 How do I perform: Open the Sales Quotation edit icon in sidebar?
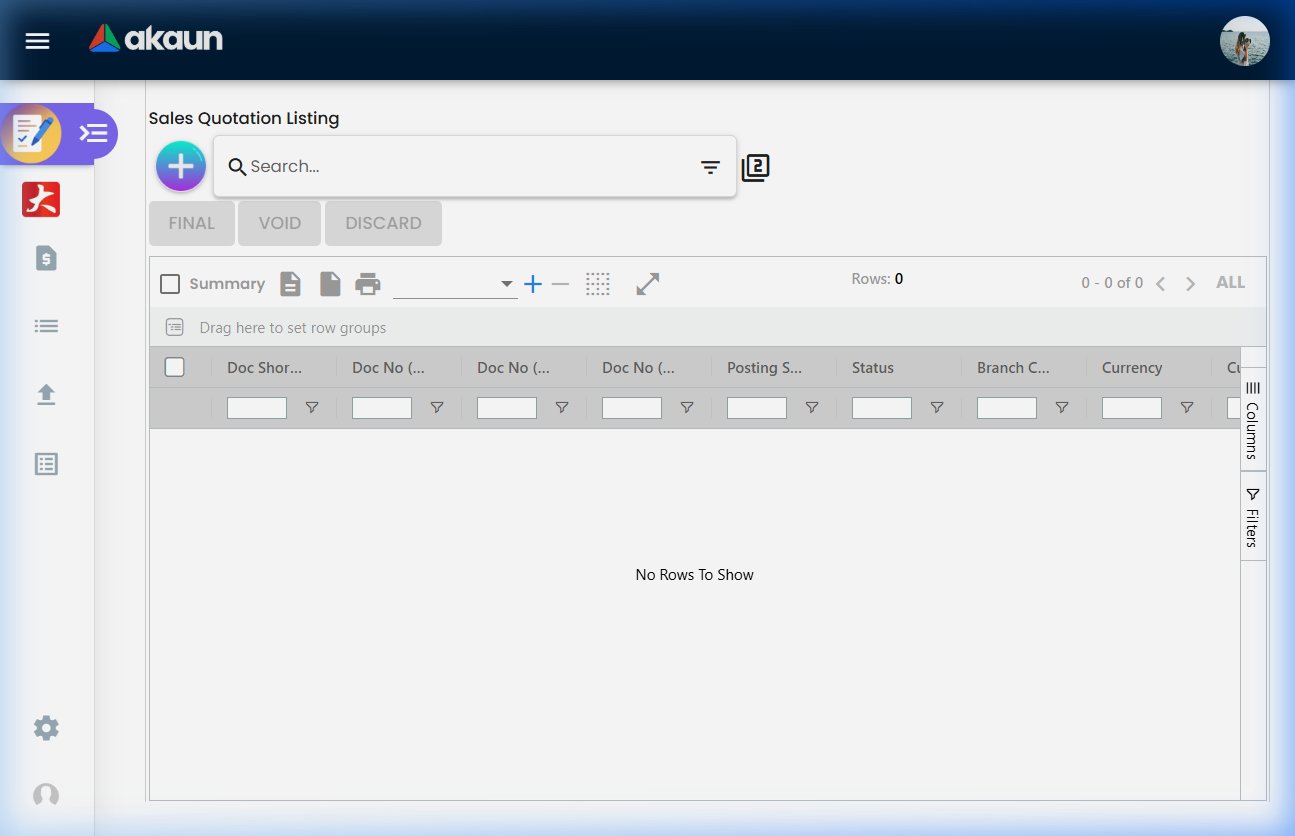pyautogui.click(x=33, y=133)
